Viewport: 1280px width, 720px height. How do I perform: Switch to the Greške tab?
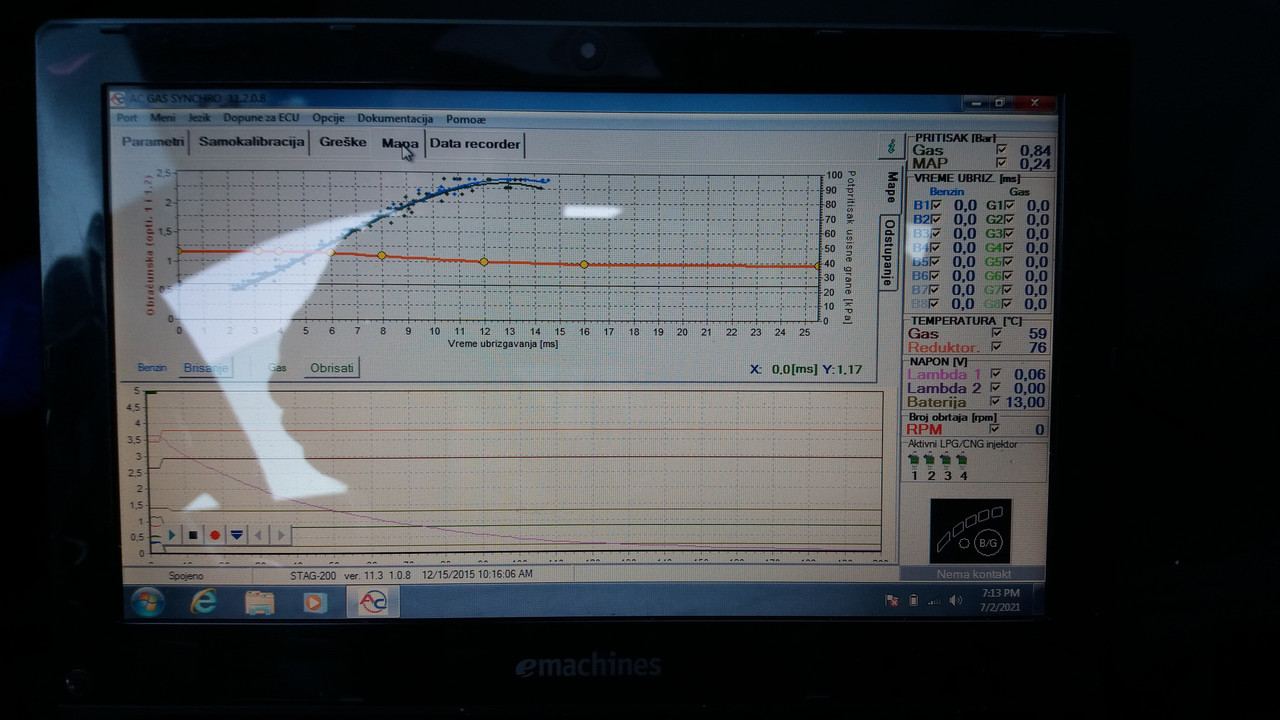pos(343,142)
